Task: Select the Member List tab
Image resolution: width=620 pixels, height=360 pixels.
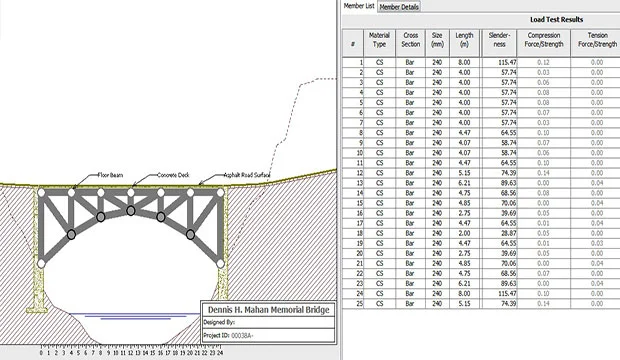Action: pos(359,6)
